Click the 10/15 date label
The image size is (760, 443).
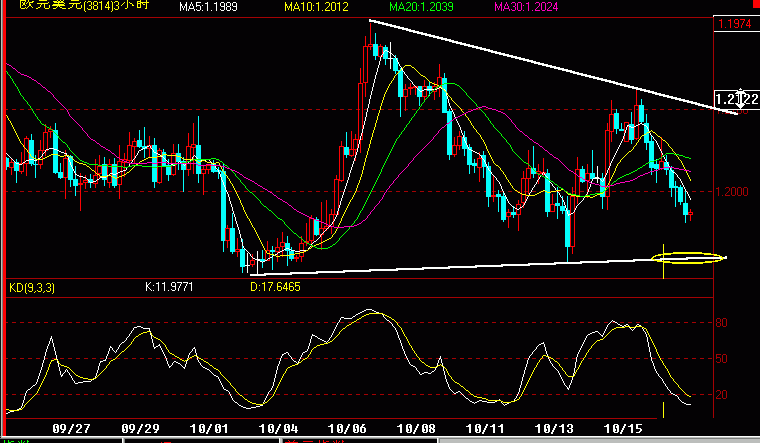pyautogui.click(x=623, y=429)
